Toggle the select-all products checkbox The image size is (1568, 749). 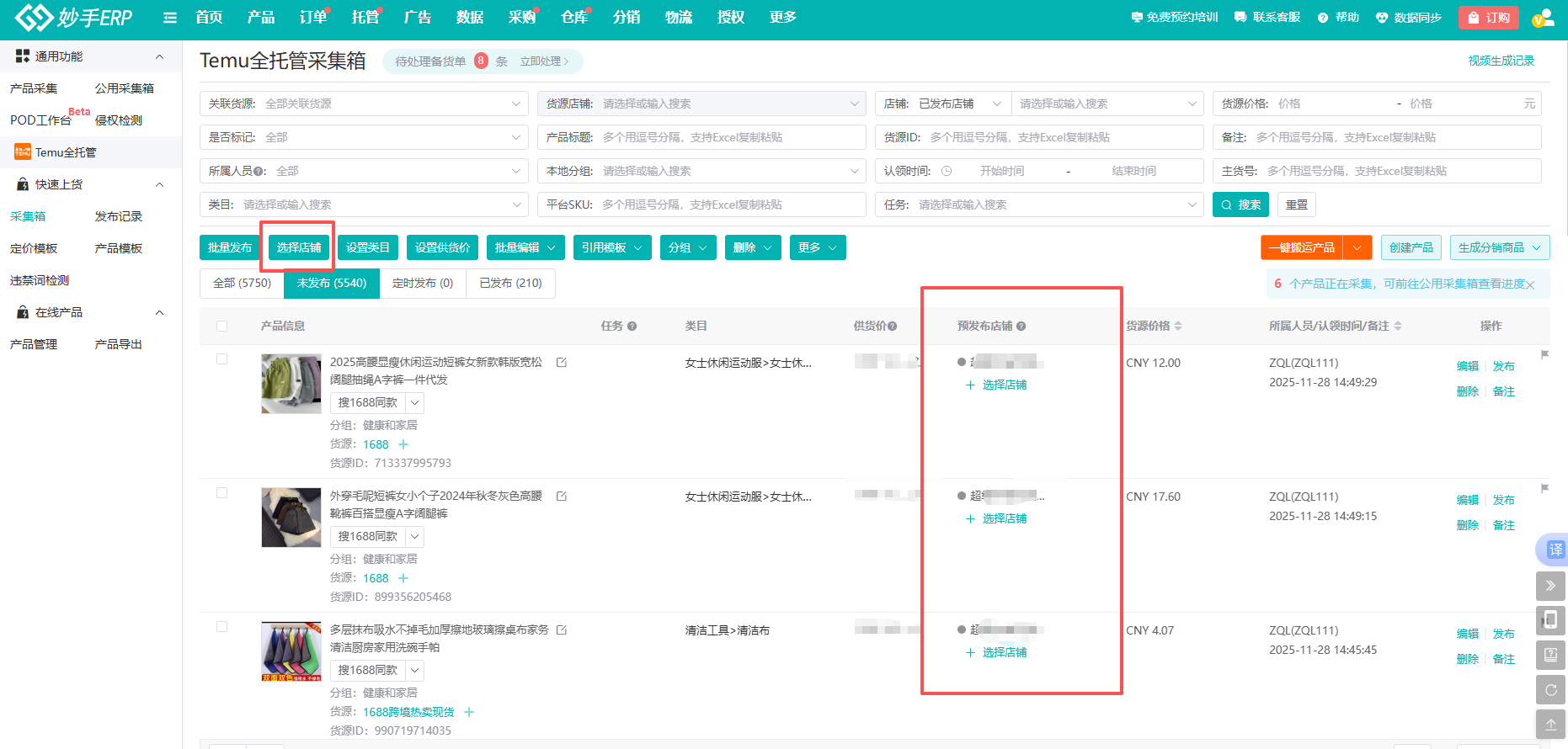click(x=222, y=327)
